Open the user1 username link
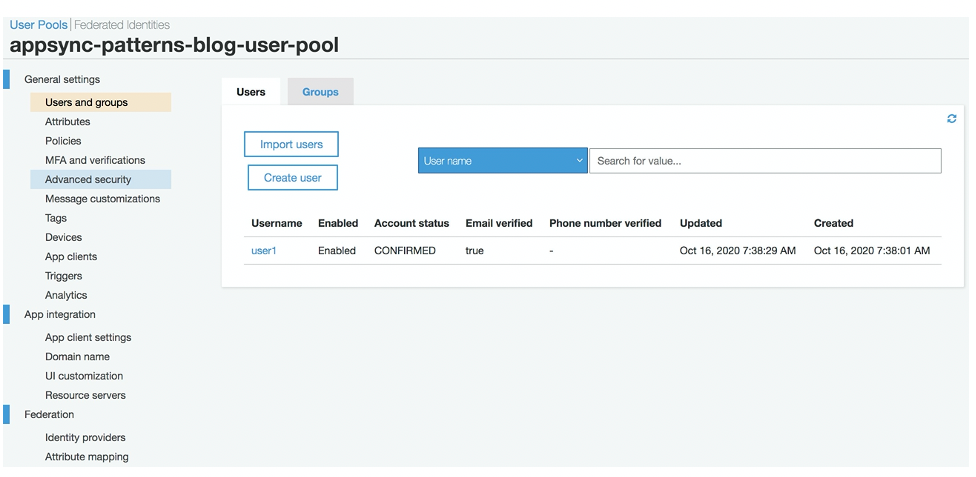976x477 pixels. (263, 250)
